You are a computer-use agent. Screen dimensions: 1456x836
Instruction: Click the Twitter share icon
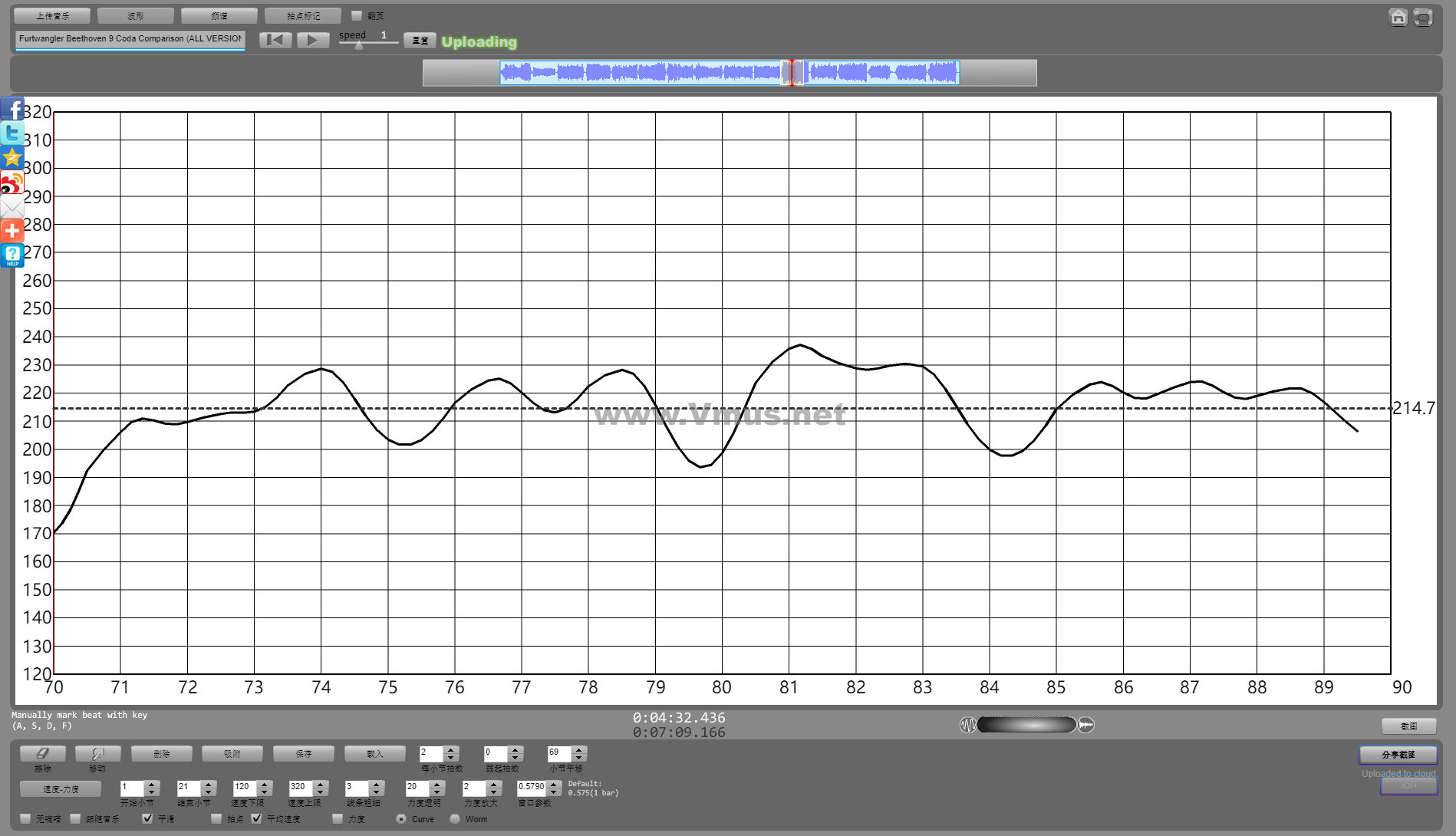click(12, 133)
